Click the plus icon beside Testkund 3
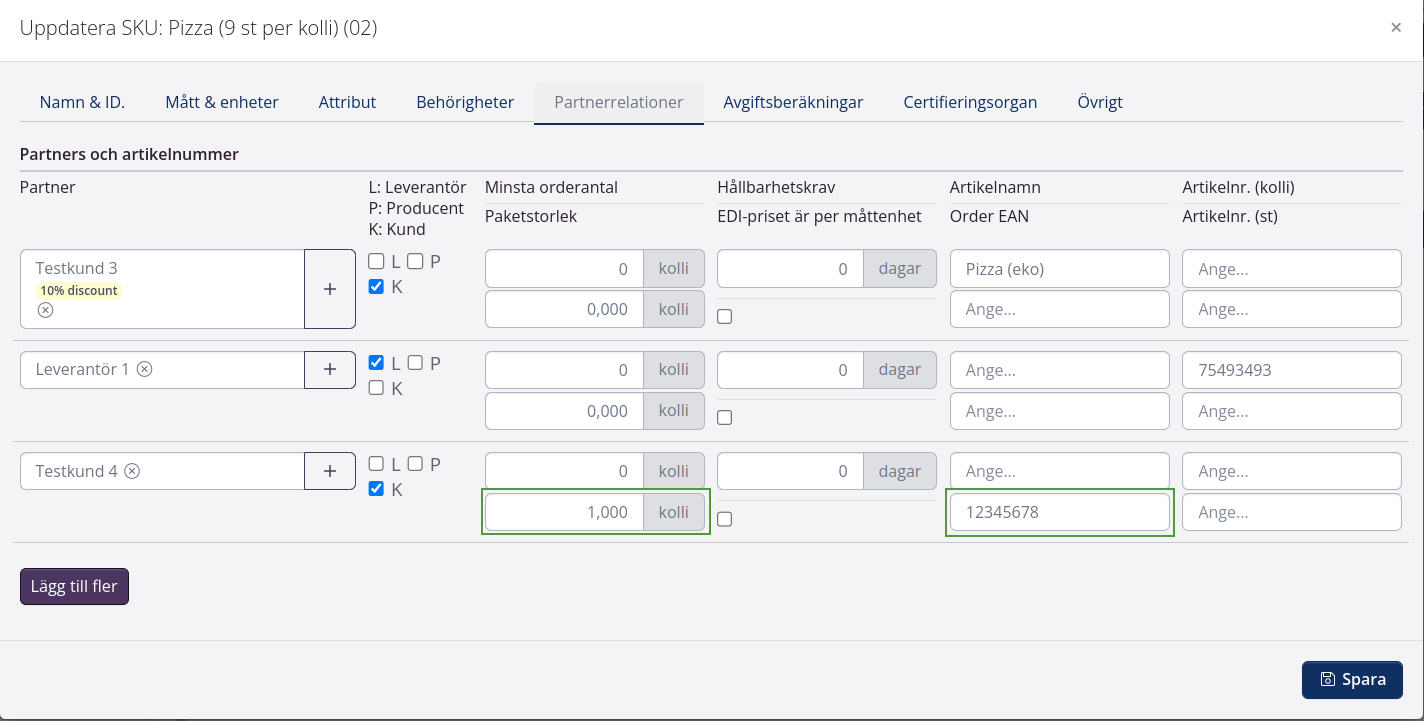This screenshot has width=1424, height=721. (x=329, y=288)
